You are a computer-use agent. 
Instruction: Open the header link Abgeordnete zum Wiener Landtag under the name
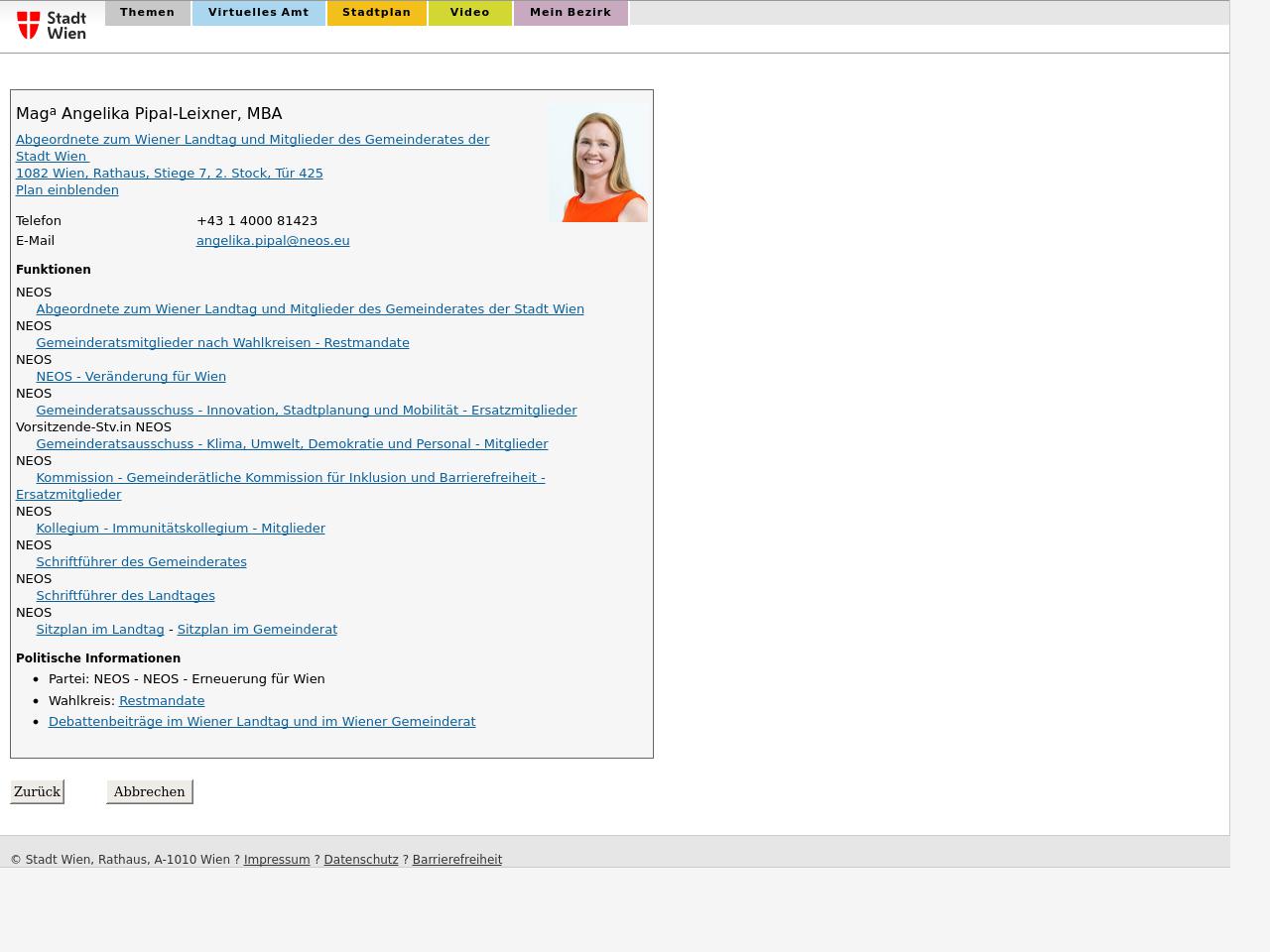[x=253, y=147]
